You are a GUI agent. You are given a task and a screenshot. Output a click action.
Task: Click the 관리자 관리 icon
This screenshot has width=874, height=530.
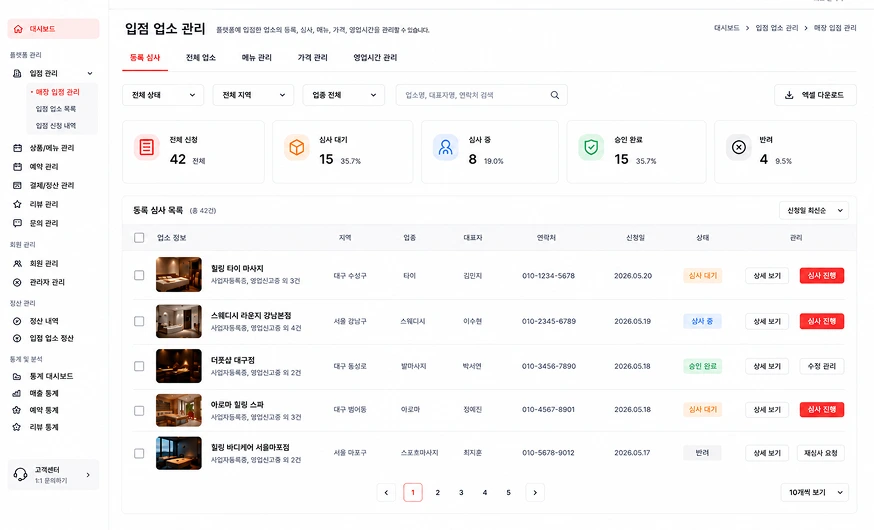[x=17, y=283]
